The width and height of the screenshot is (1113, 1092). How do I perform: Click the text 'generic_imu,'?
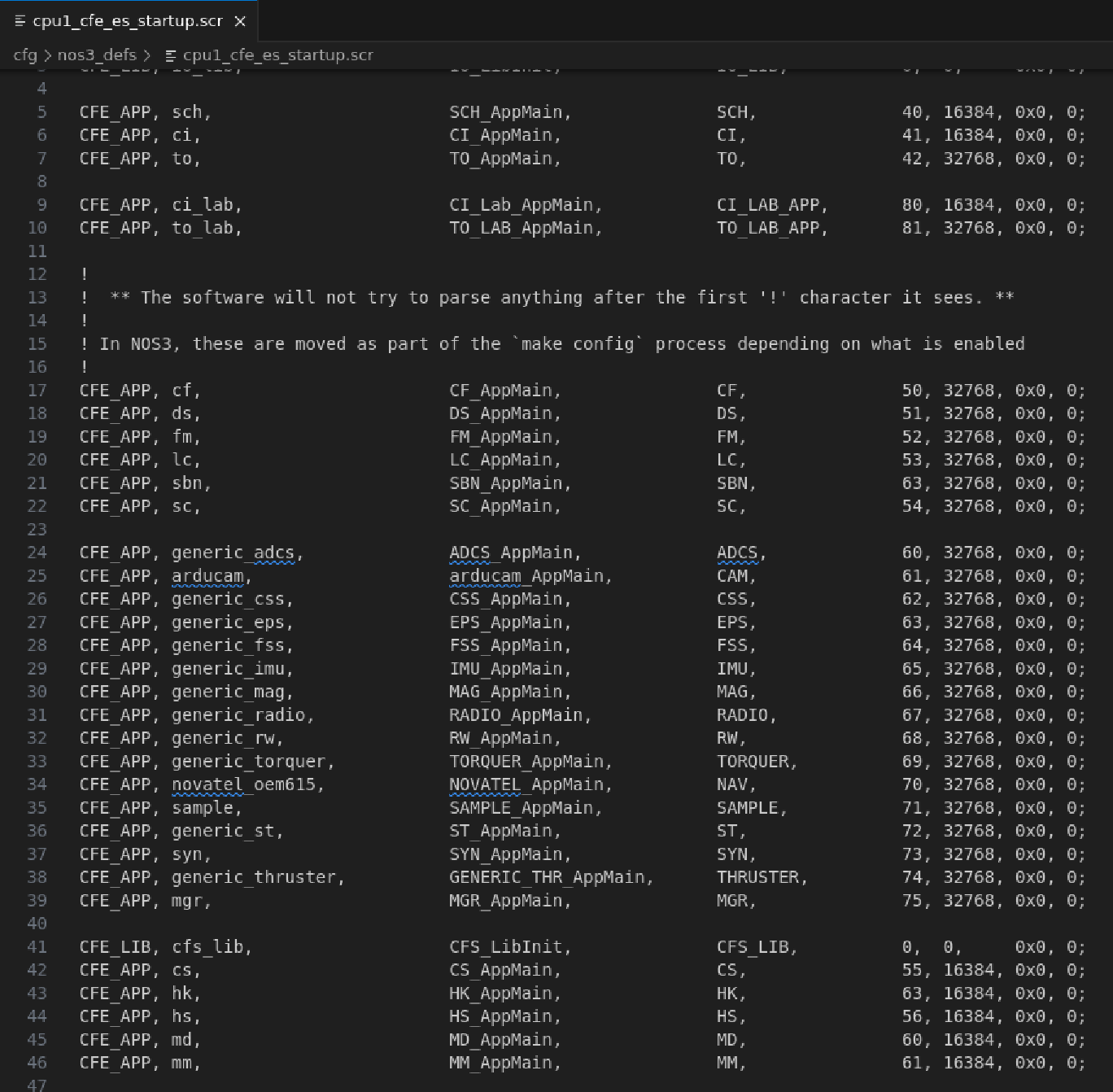tap(233, 669)
